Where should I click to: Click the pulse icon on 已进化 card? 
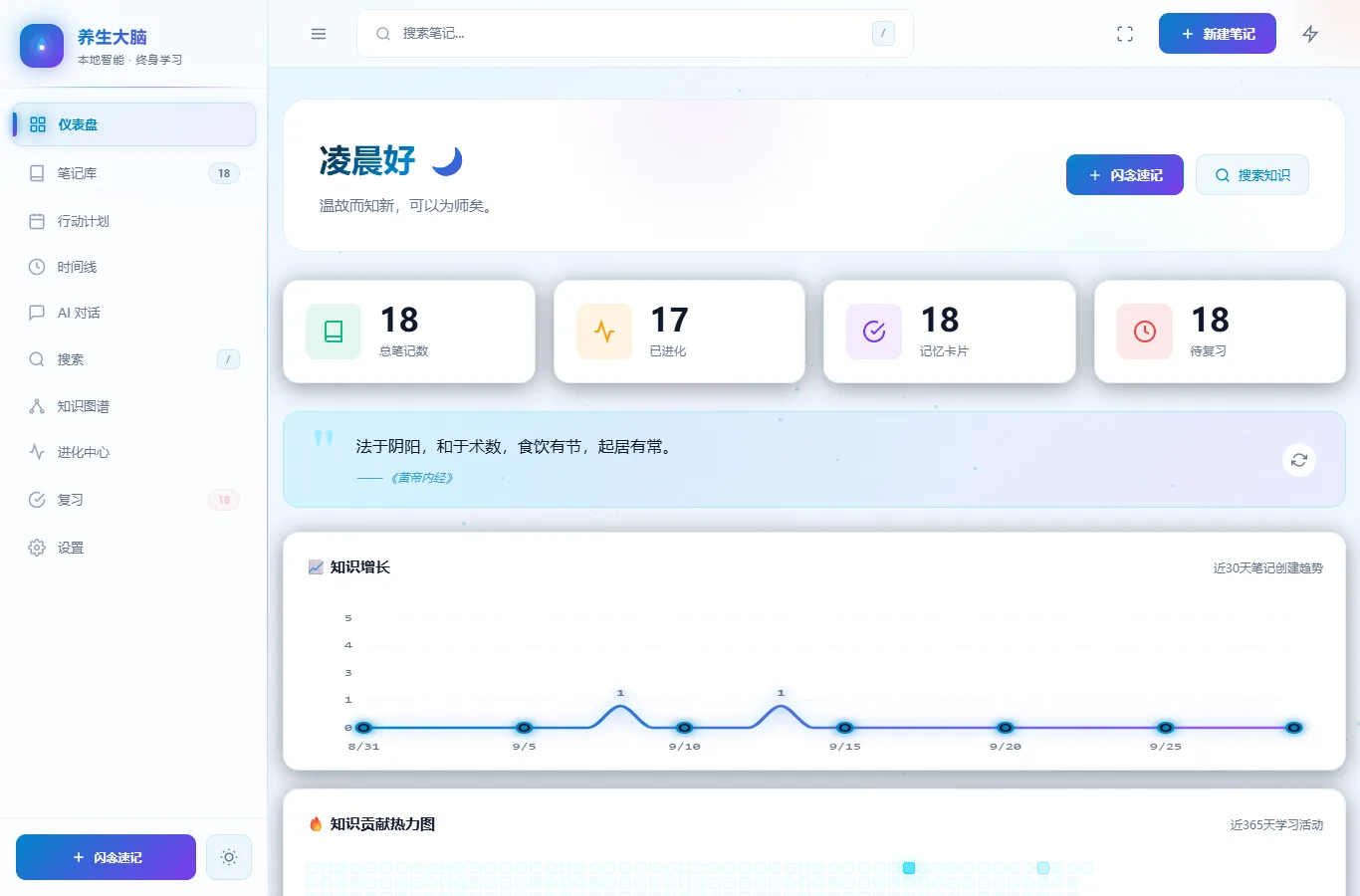tap(604, 332)
